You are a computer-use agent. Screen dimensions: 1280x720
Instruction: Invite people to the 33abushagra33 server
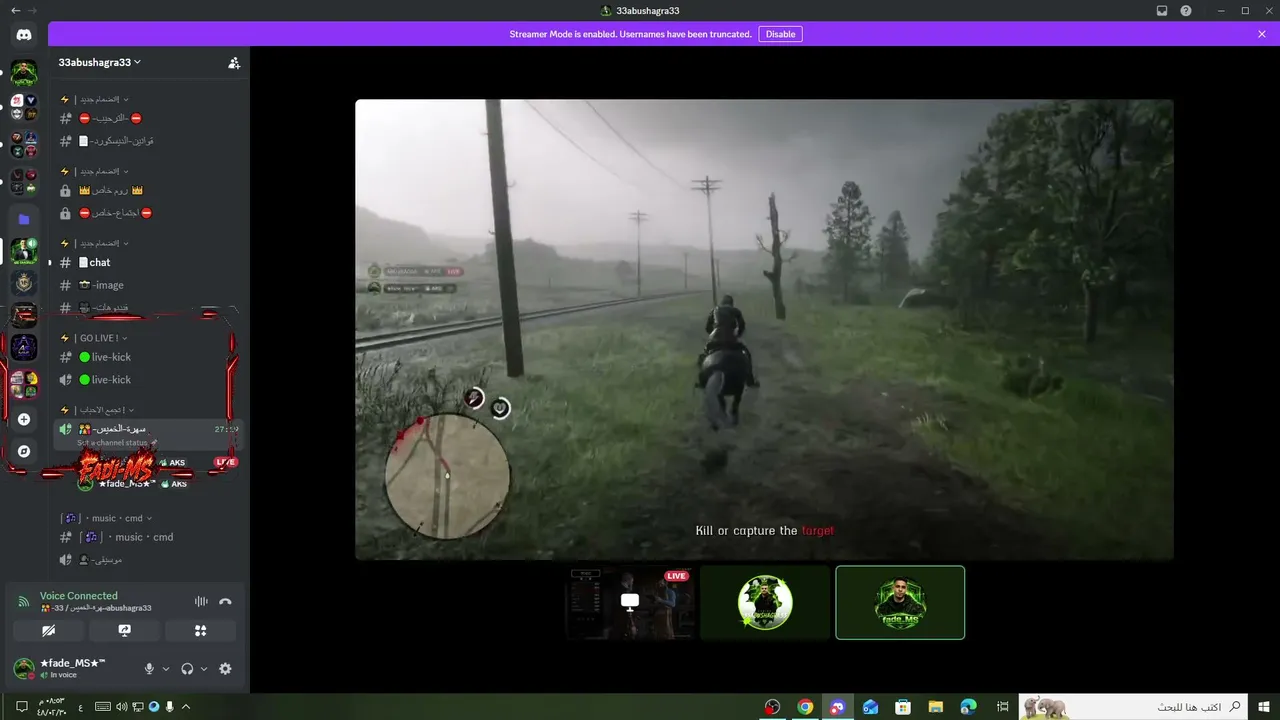tap(234, 62)
